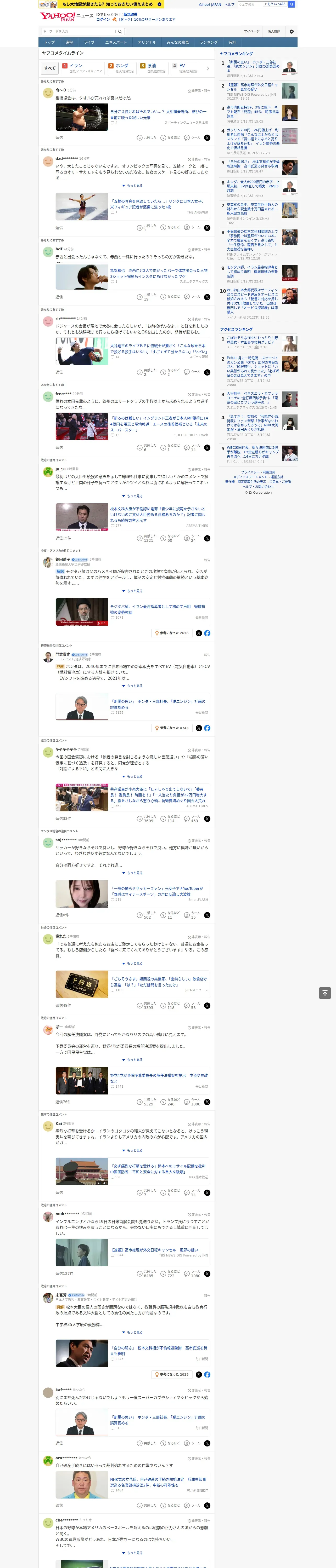Click 非表示・報告 on 令〜0's comment
The width and height of the screenshot is (336, 1568).
click(x=199, y=91)
